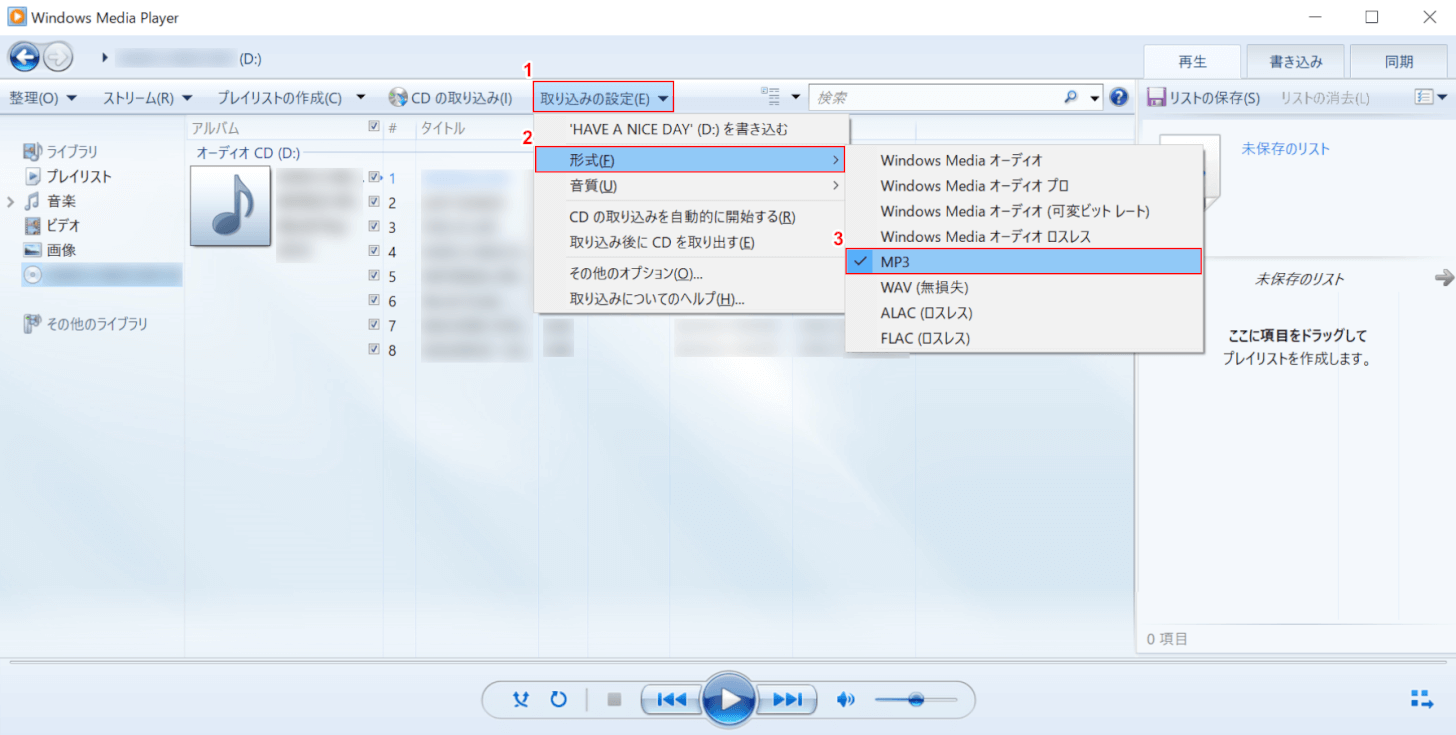Select FLAC (ロスレス) format
The width and height of the screenshot is (1456, 735).
(1024, 338)
